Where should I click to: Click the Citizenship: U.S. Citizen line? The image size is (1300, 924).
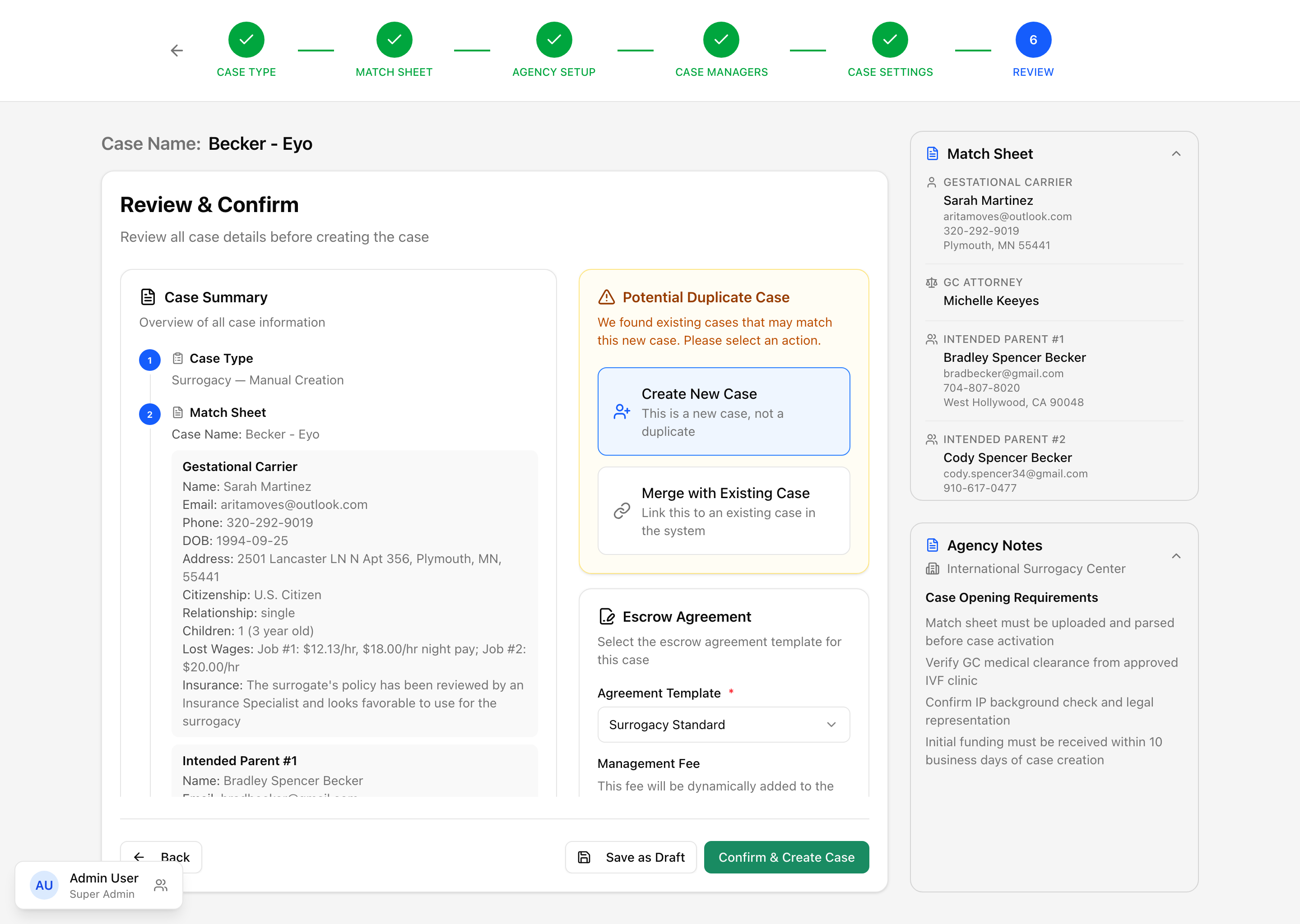tap(251, 595)
